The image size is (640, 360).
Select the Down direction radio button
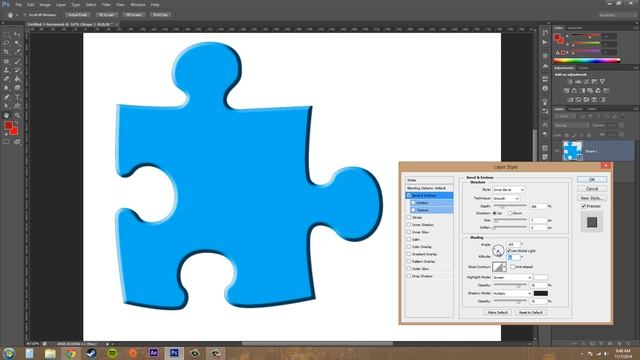coord(510,213)
